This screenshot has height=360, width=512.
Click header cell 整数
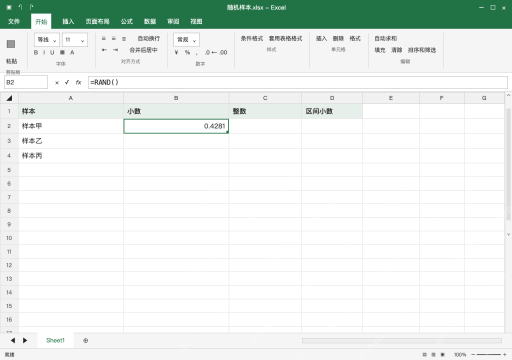(265, 111)
